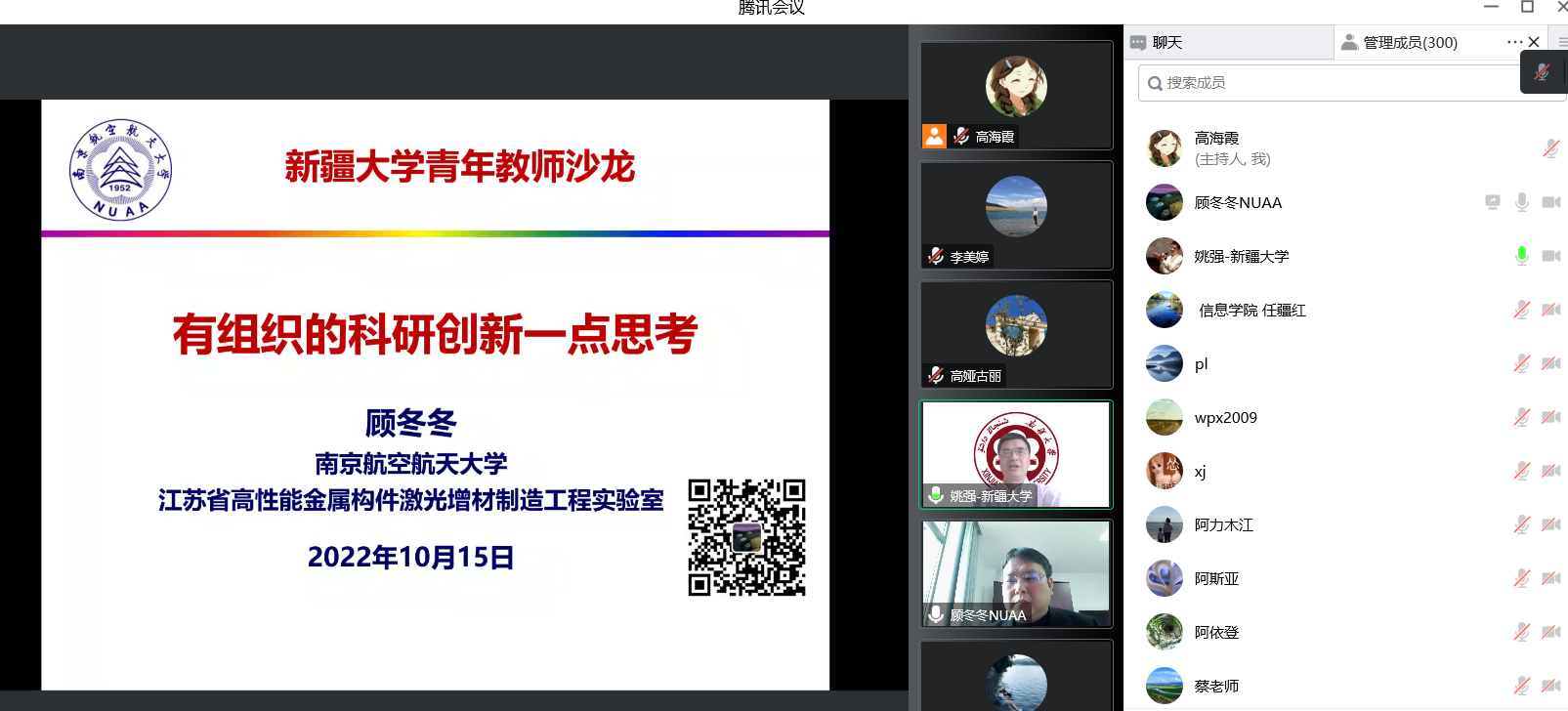Select the xj member avatar
This screenshot has height=711, width=1568.
1165,471
